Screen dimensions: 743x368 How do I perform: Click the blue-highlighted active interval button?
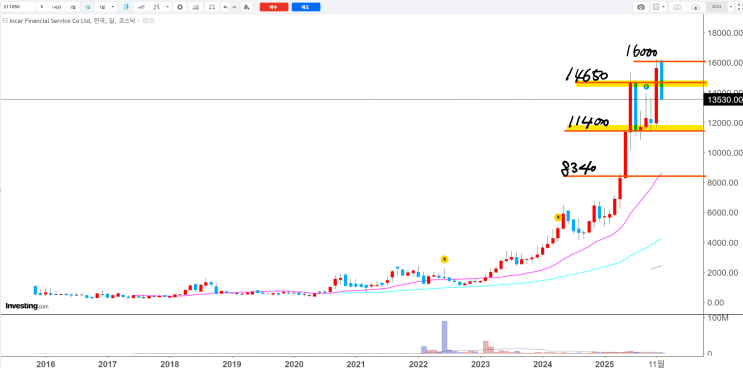[x=87, y=7]
